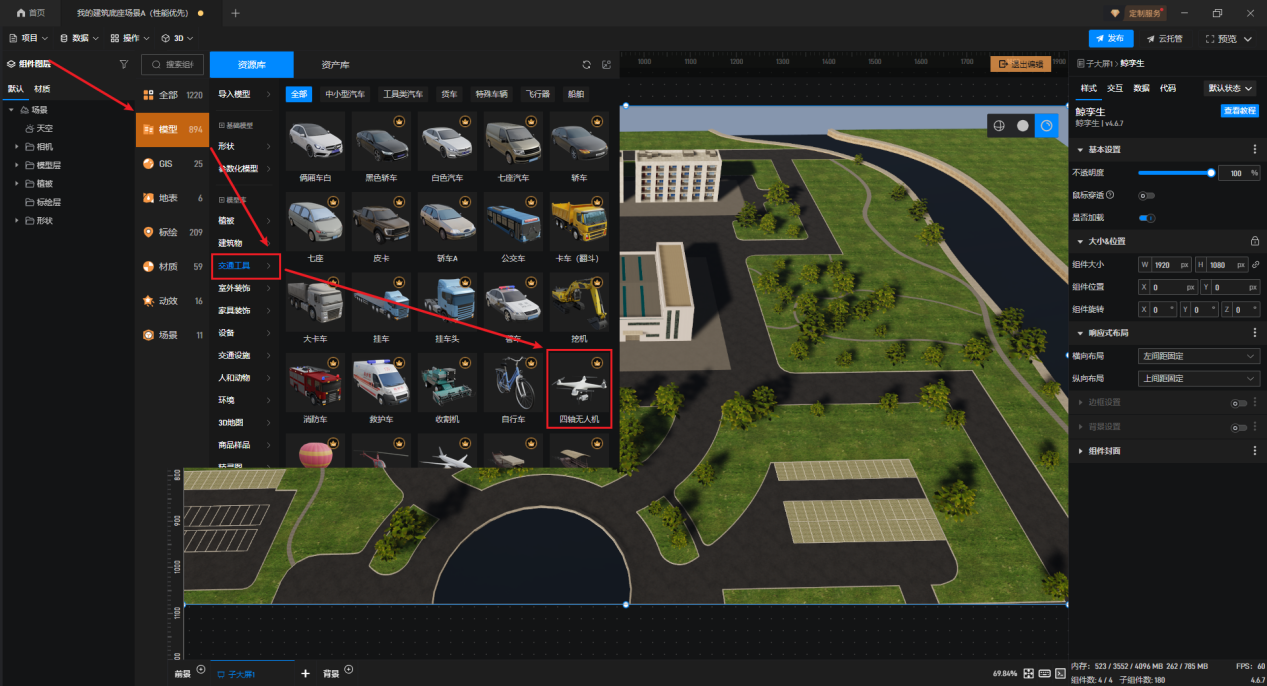Viewport: 1267px width, 686px height.
Task: Switch to the 资产库 tab
Action: [335, 65]
